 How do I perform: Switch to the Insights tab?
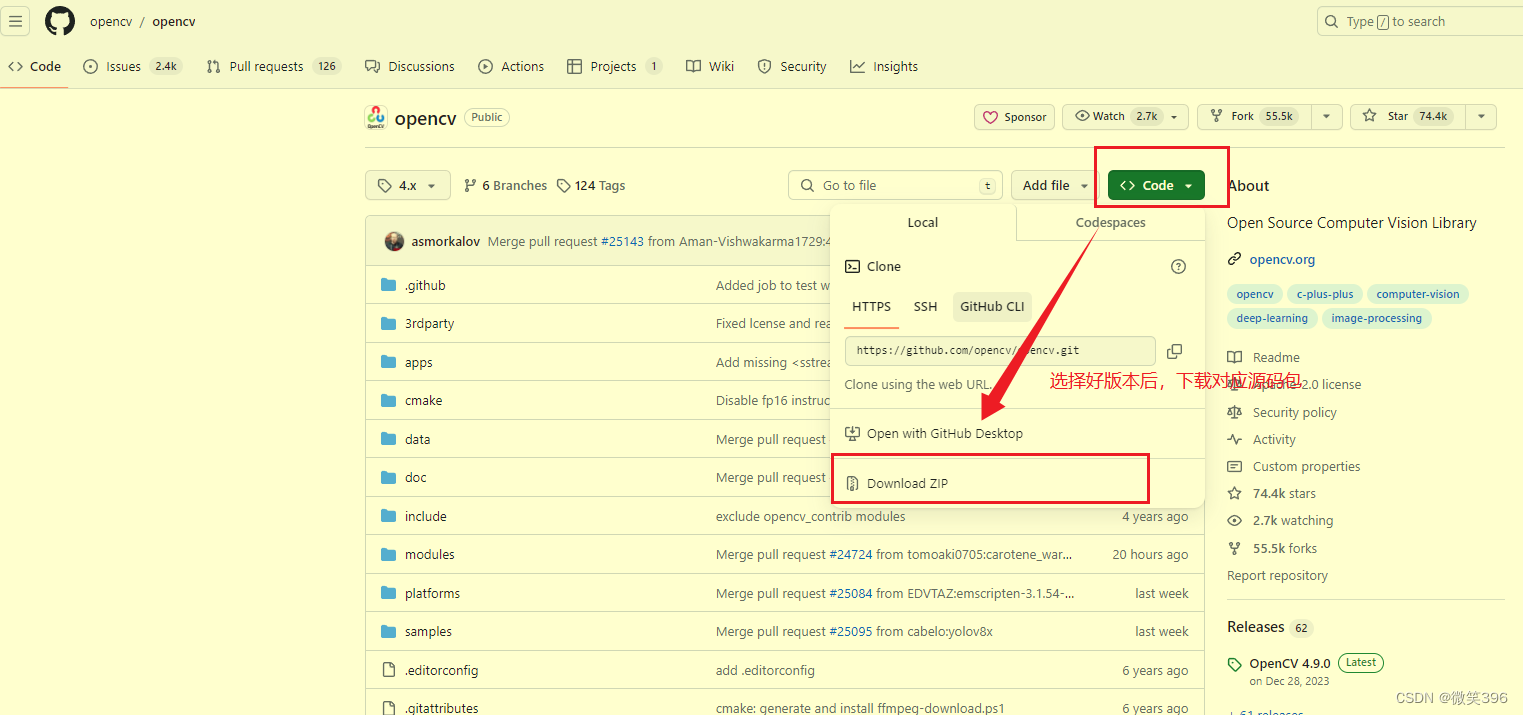(884, 67)
